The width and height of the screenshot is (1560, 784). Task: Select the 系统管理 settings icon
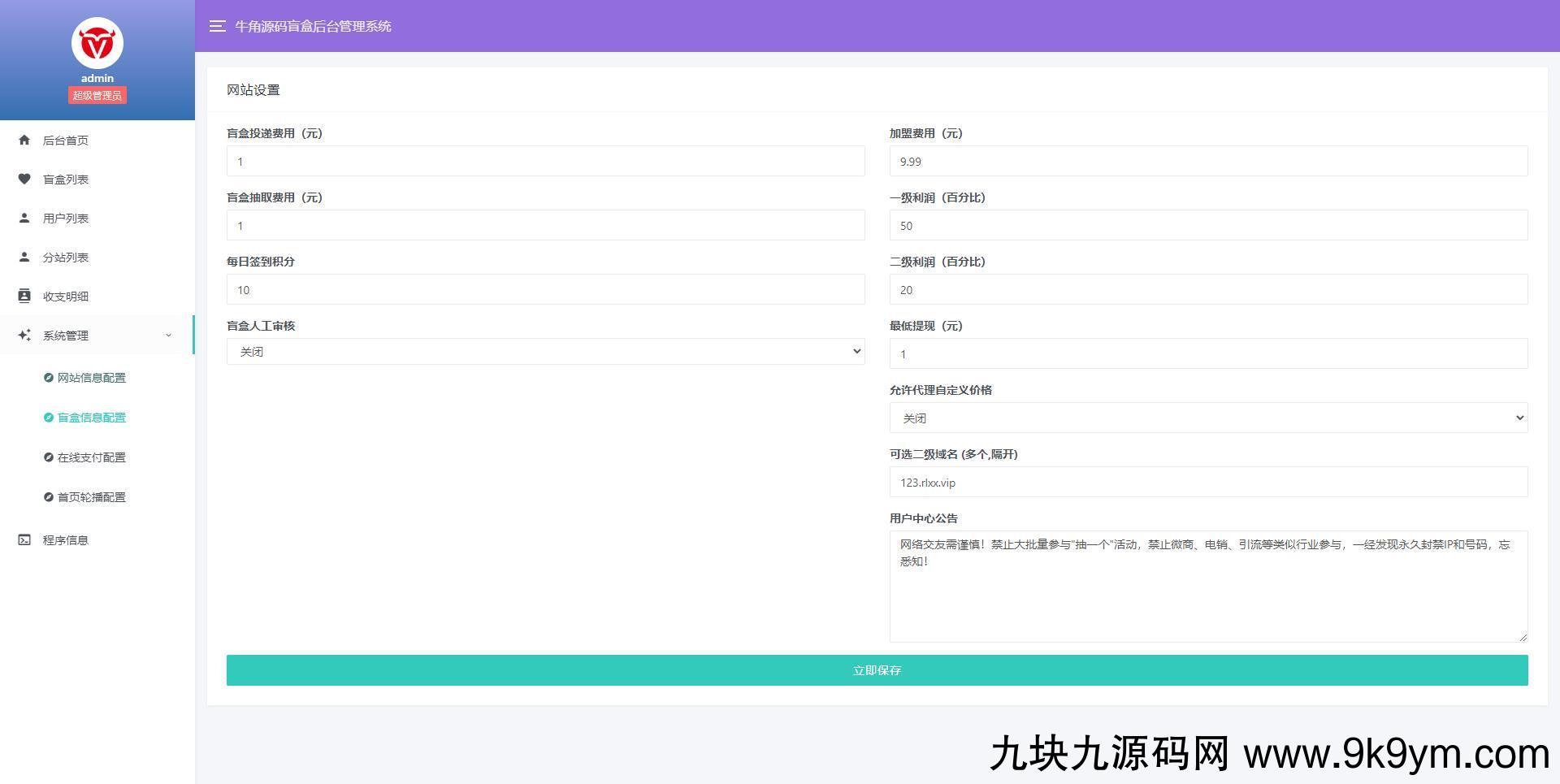(x=24, y=335)
